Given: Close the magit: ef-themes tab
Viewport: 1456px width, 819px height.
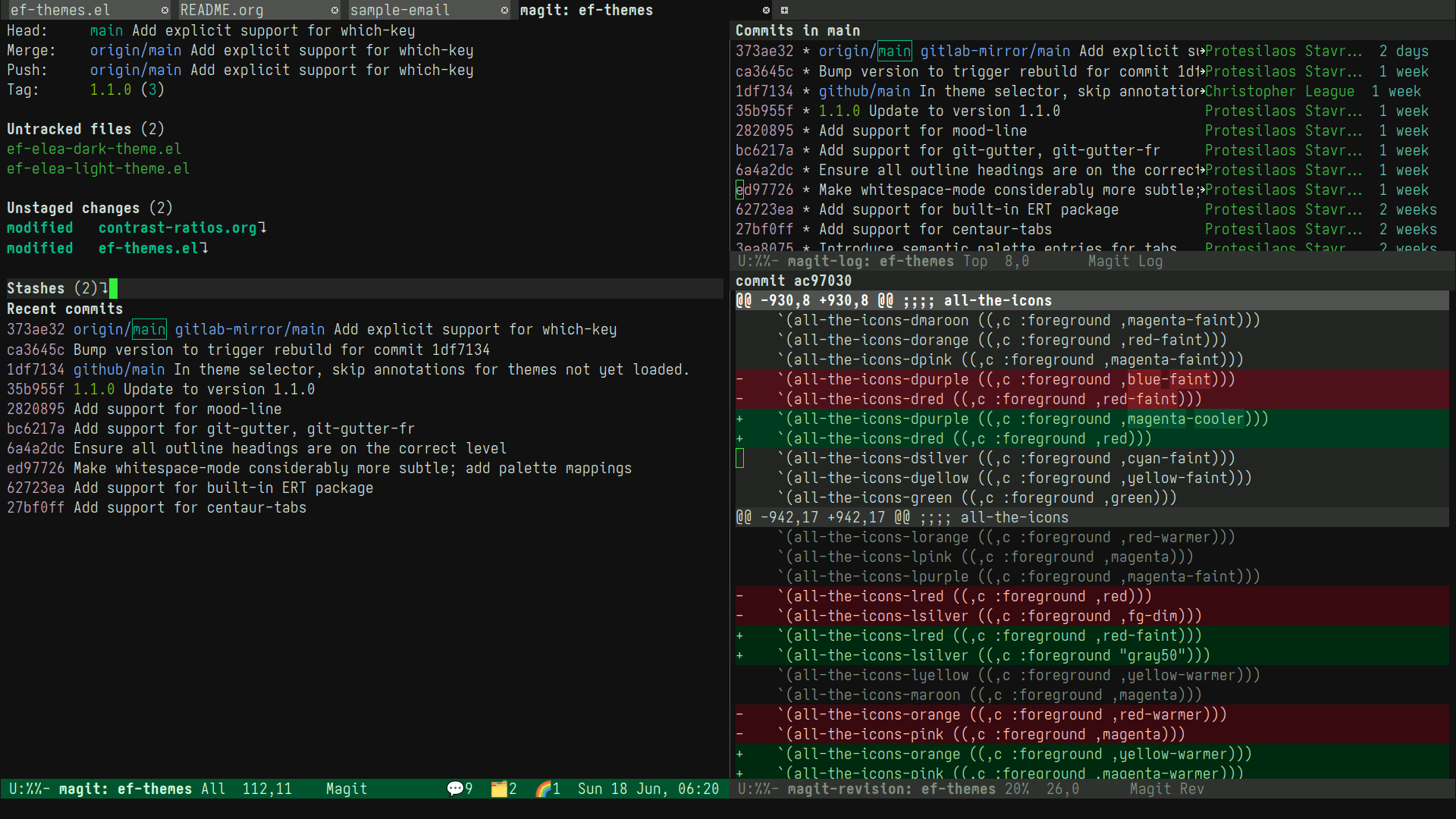Looking at the screenshot, I should coord(766,11).
